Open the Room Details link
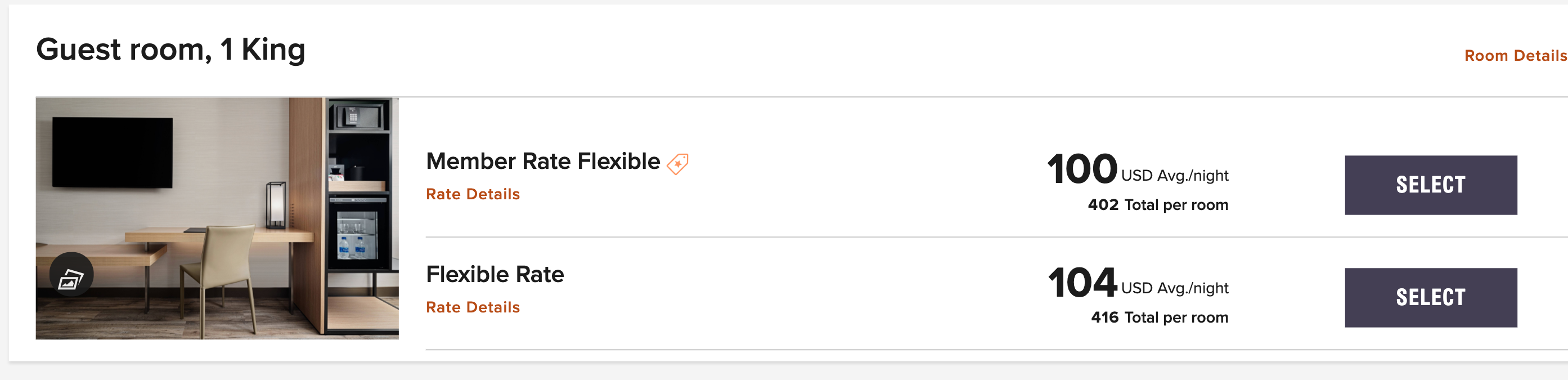 point(1515,56)
